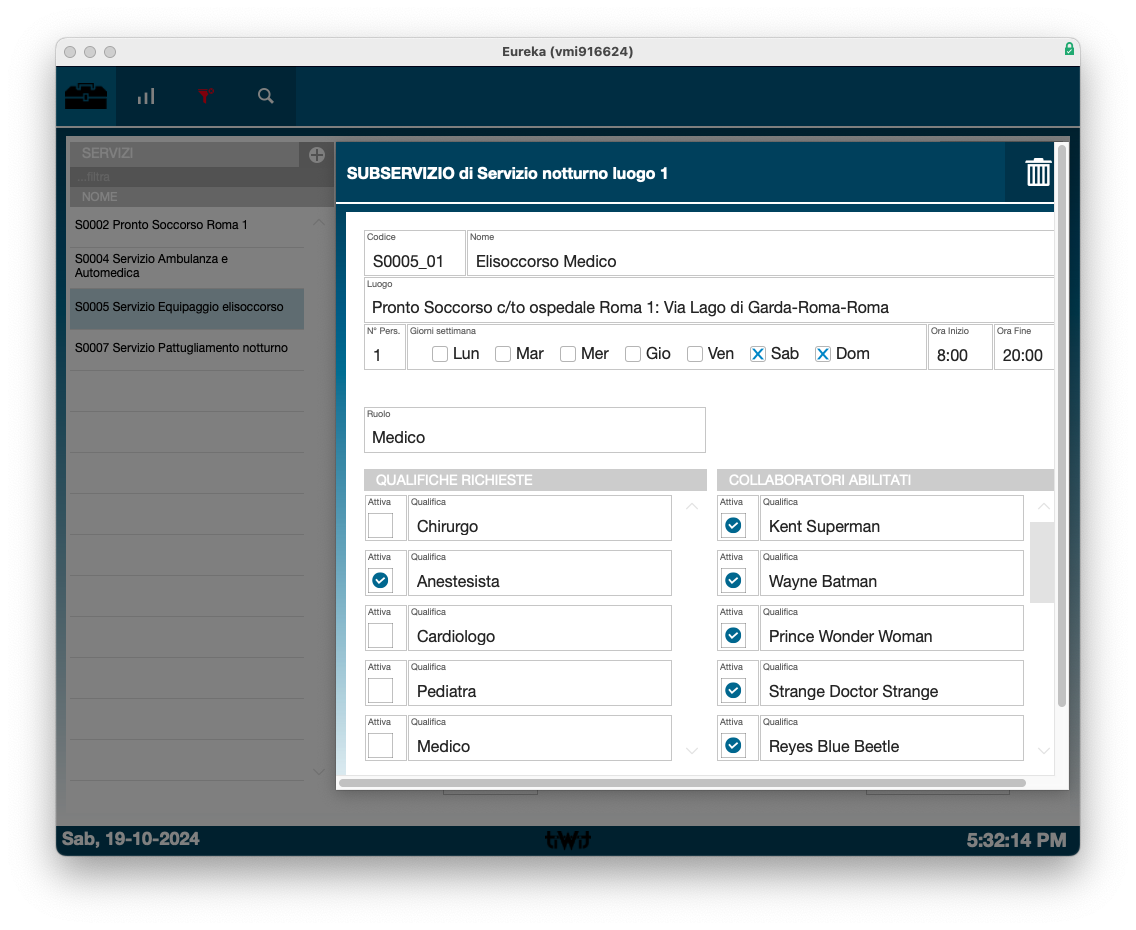
Task: Select S0004 Servizio Ambulanza e Automedica
Action: click(187, 266)
